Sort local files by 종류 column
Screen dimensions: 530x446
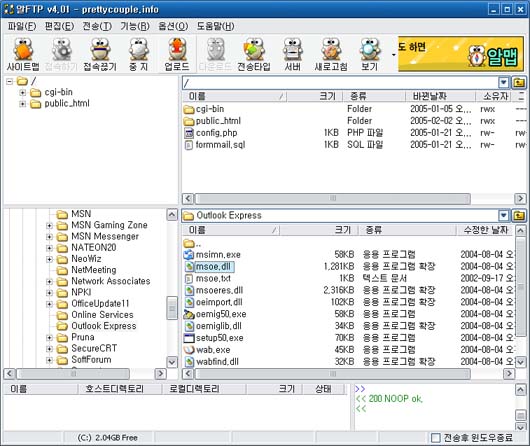pyautogui.click(x=407, y=230)
